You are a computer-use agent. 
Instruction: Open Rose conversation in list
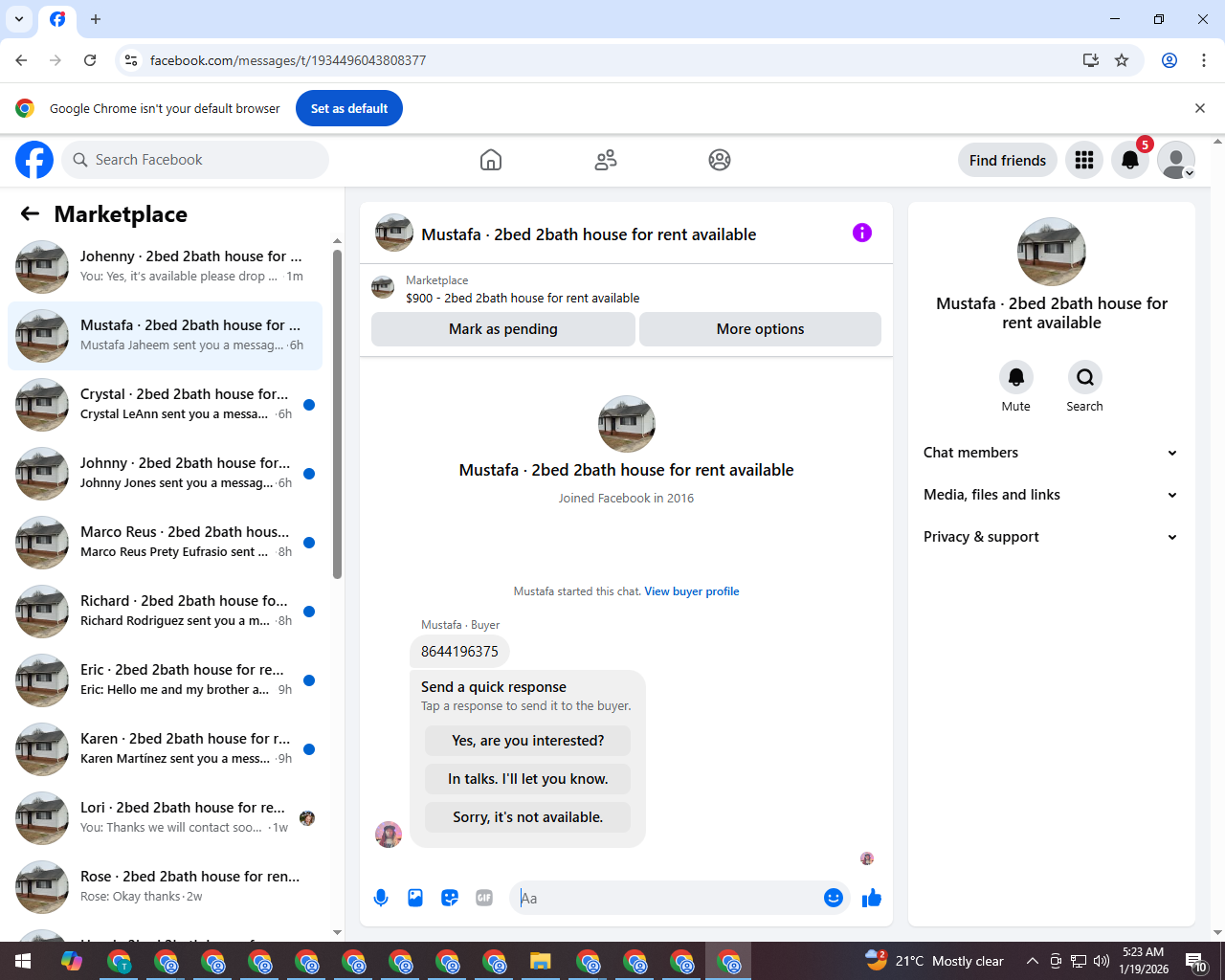(166, 887)
